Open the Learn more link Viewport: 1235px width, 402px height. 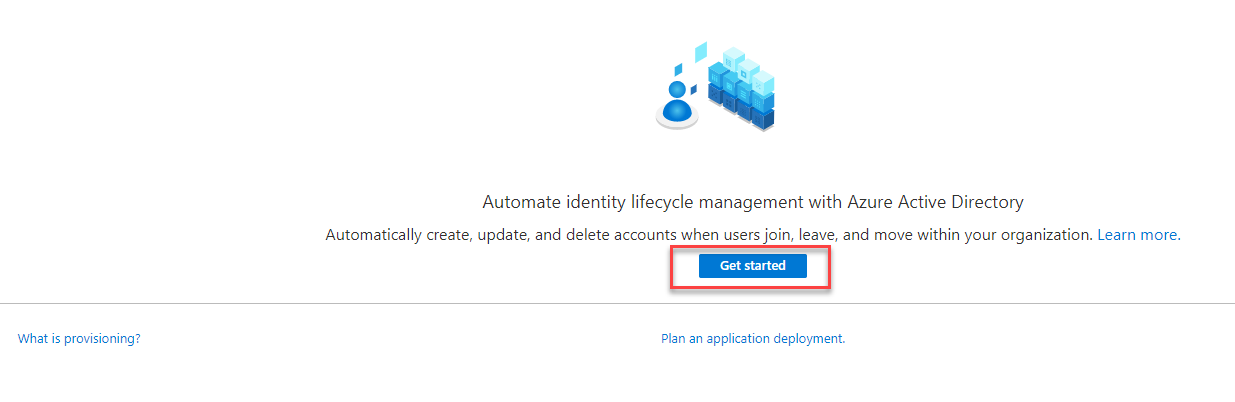(x=1137, y=235)
